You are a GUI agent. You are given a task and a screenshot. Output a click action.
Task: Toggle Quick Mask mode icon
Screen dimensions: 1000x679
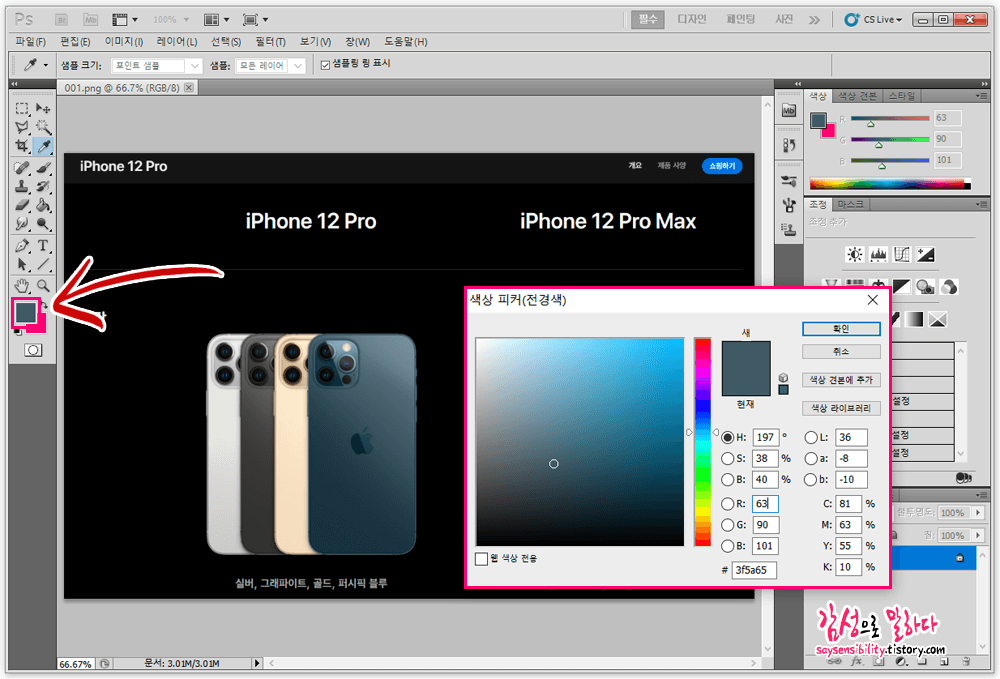[33, 350]
